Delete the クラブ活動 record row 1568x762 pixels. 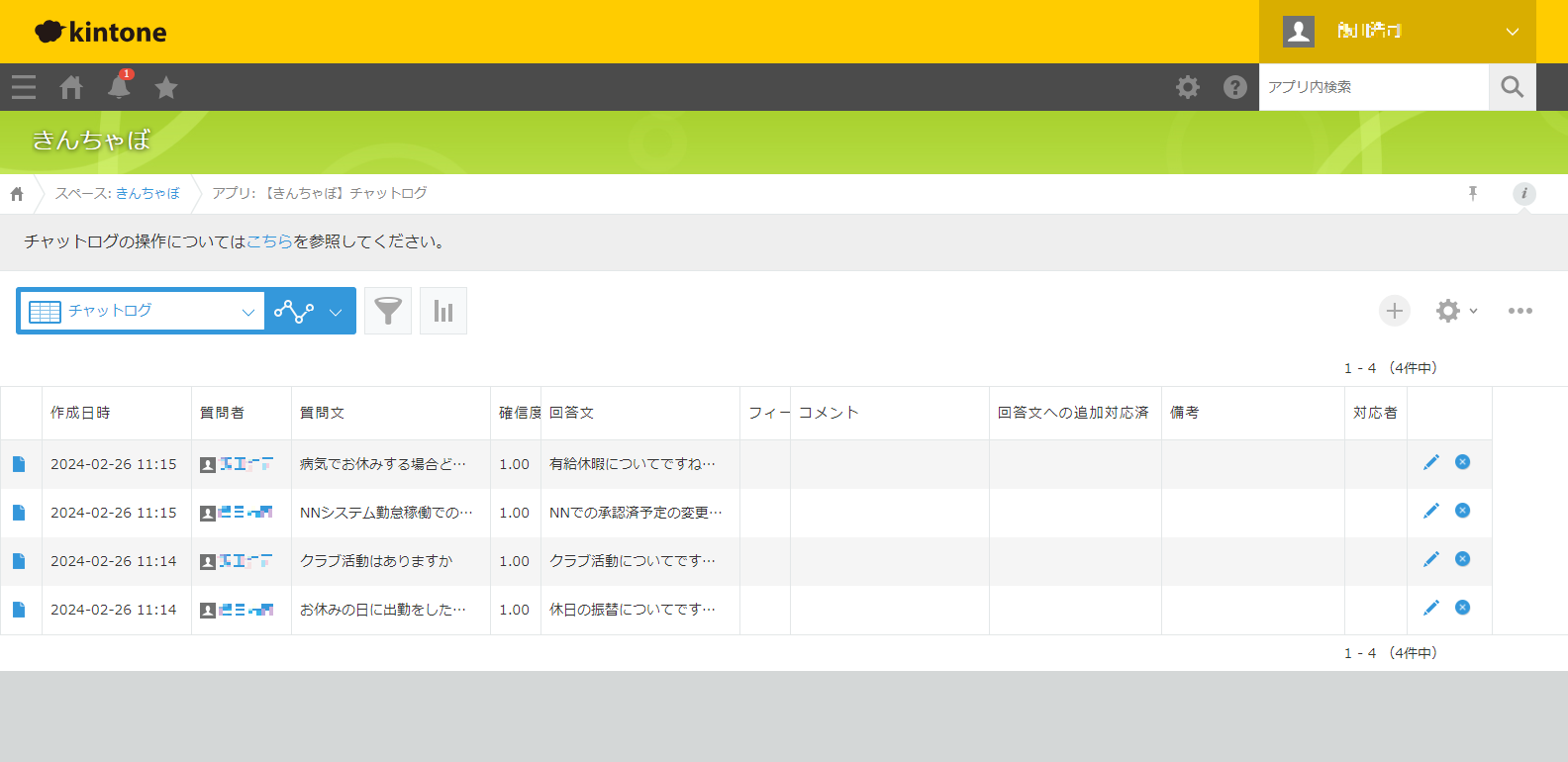point(1462,559)
